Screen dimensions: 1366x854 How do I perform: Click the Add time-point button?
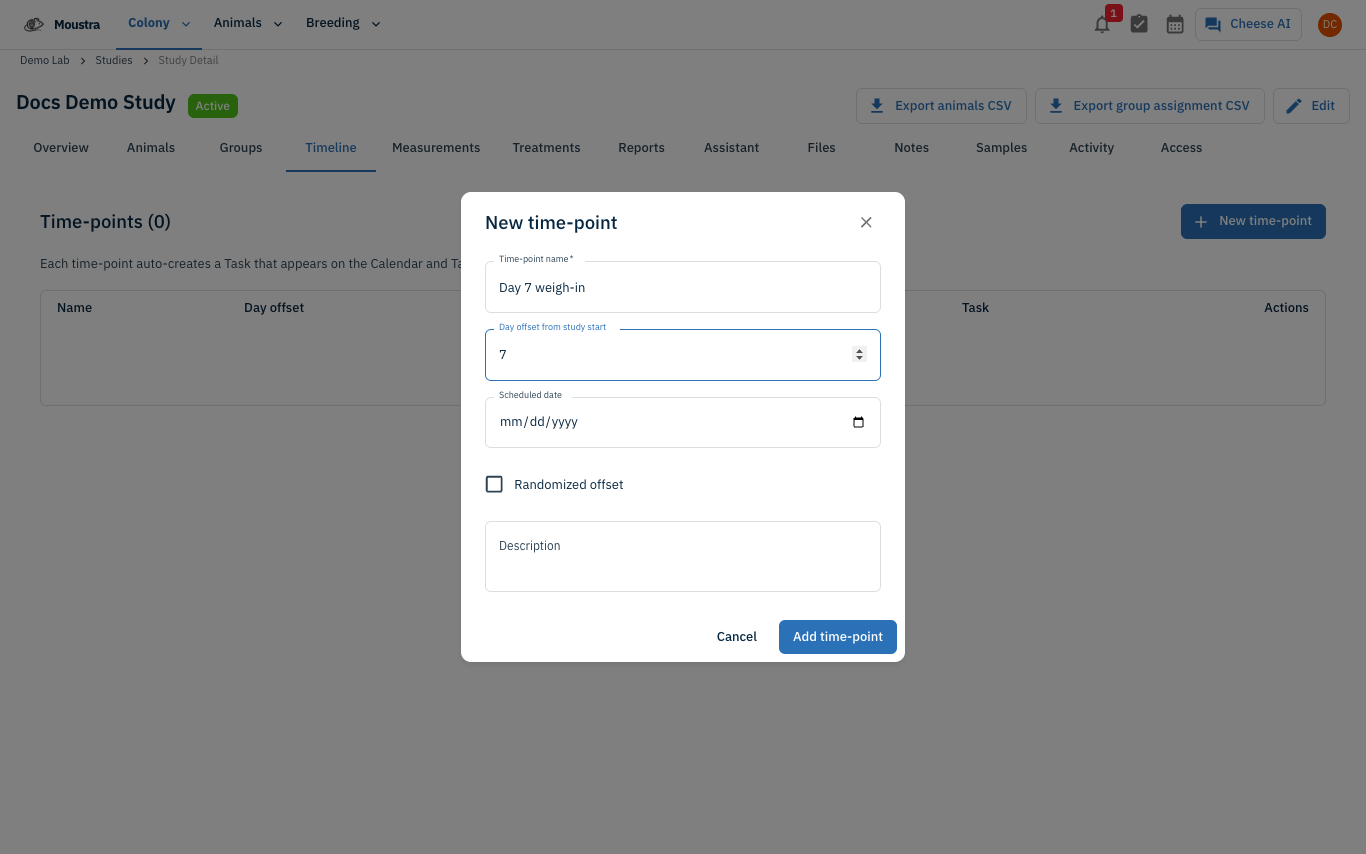[x=838, y=637]
